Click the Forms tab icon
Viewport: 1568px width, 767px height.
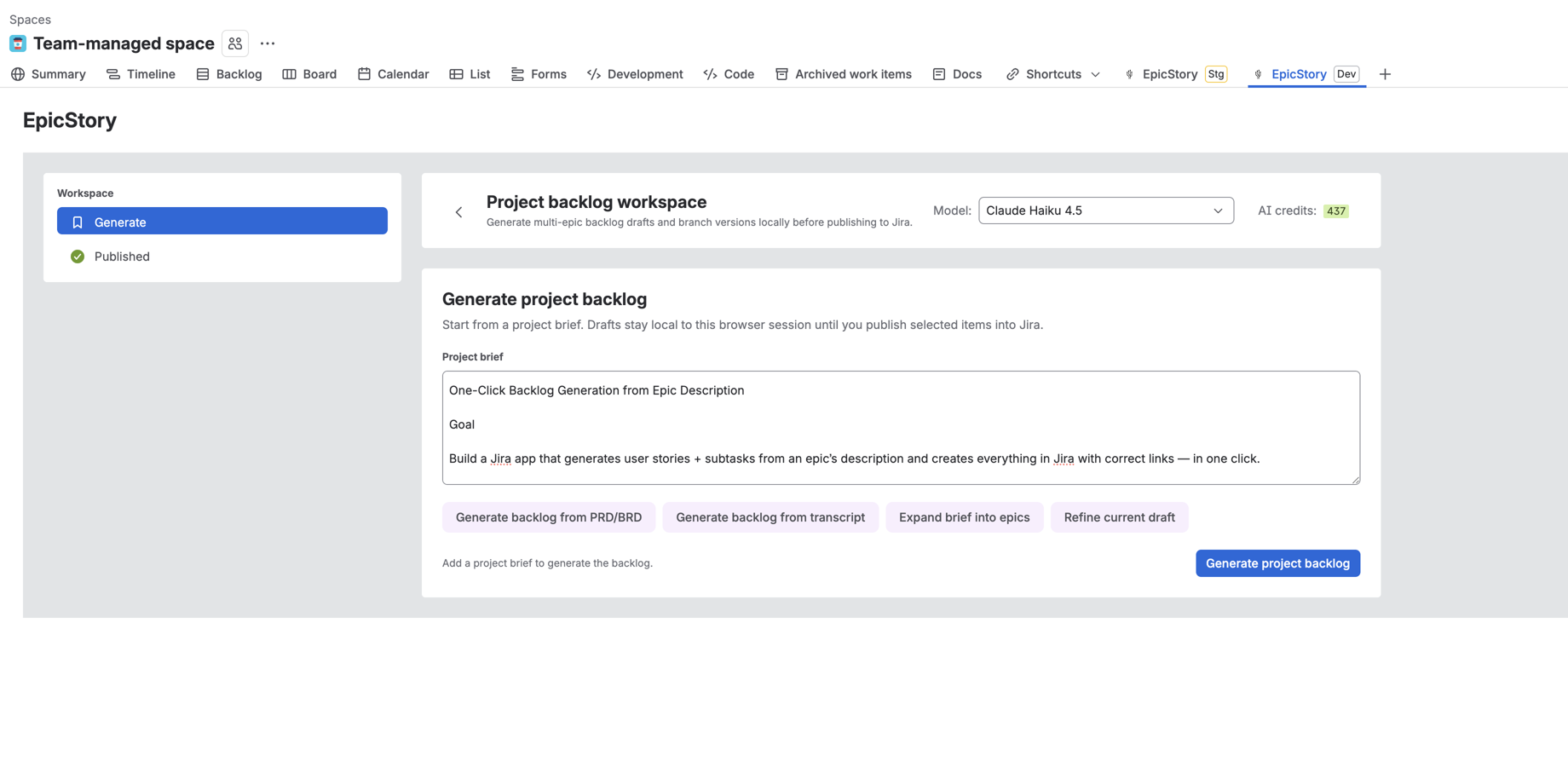(517, 74)
